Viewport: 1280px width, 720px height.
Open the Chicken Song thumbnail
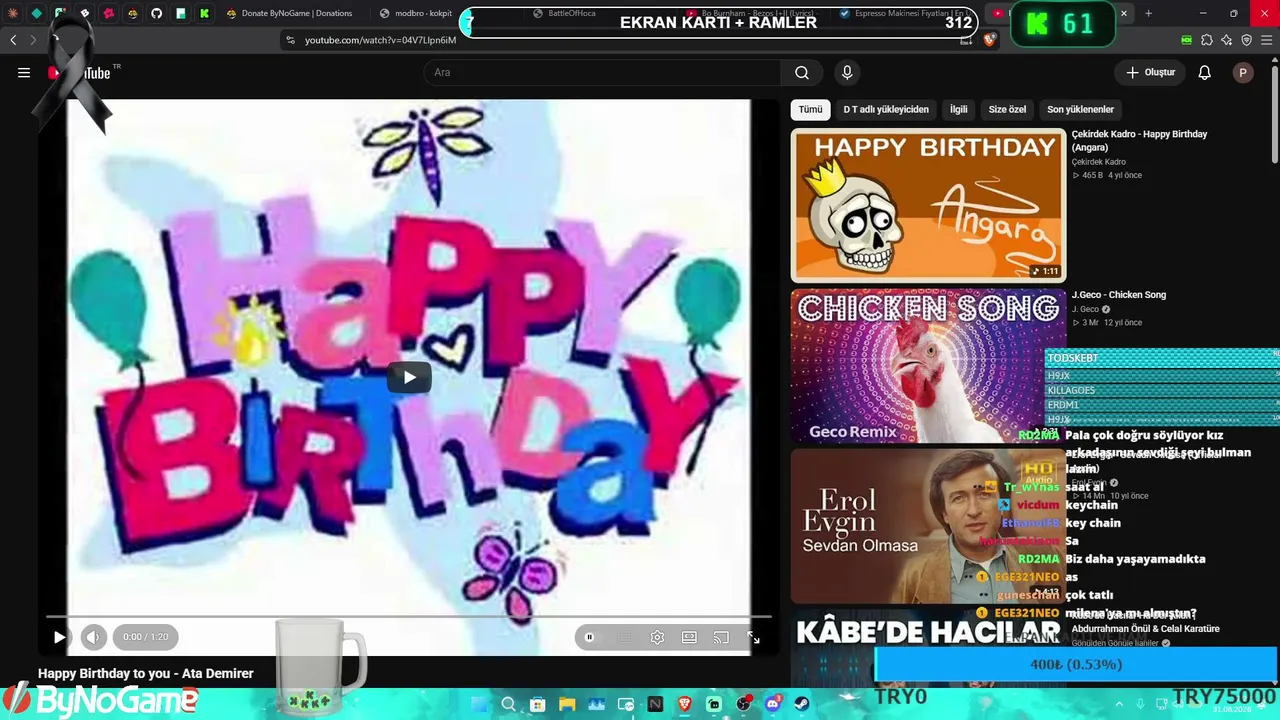928,366
